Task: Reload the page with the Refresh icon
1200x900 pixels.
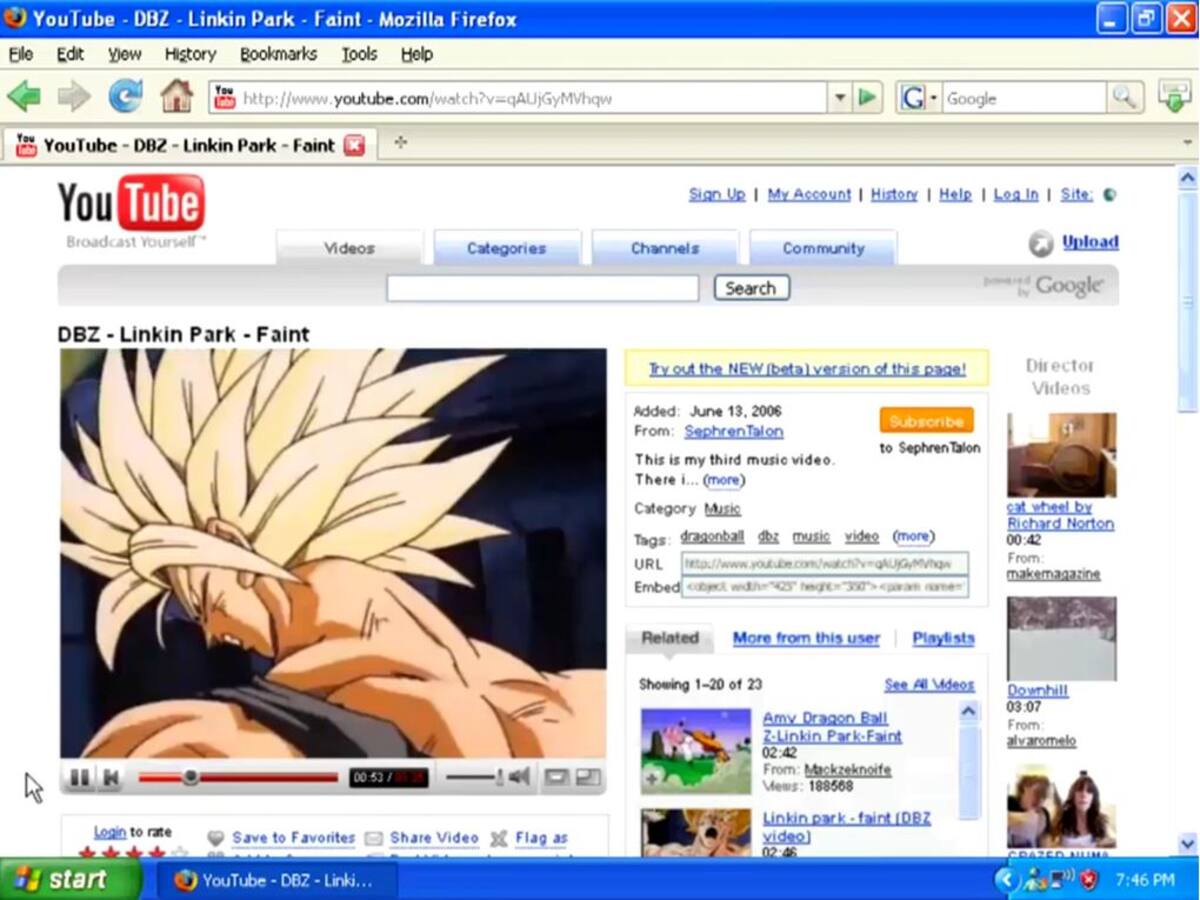Action: click(x=125, y=97)
